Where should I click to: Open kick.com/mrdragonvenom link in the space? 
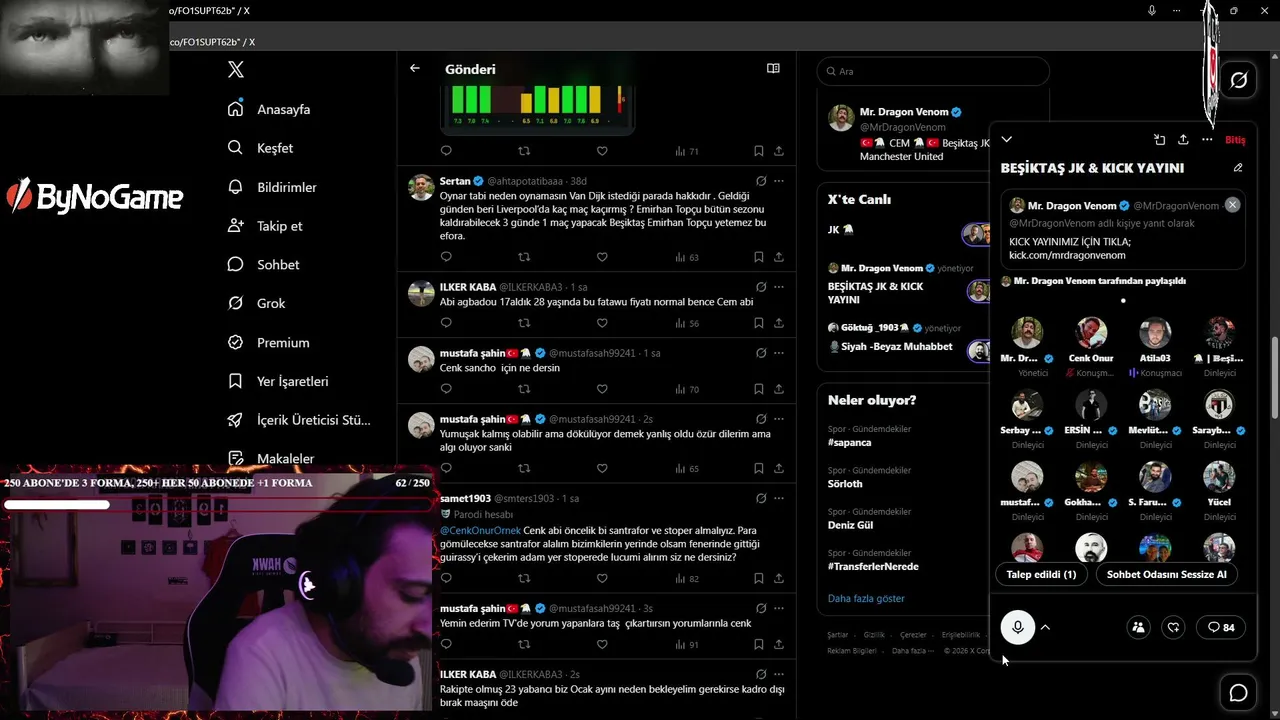tap(1067, 255)
